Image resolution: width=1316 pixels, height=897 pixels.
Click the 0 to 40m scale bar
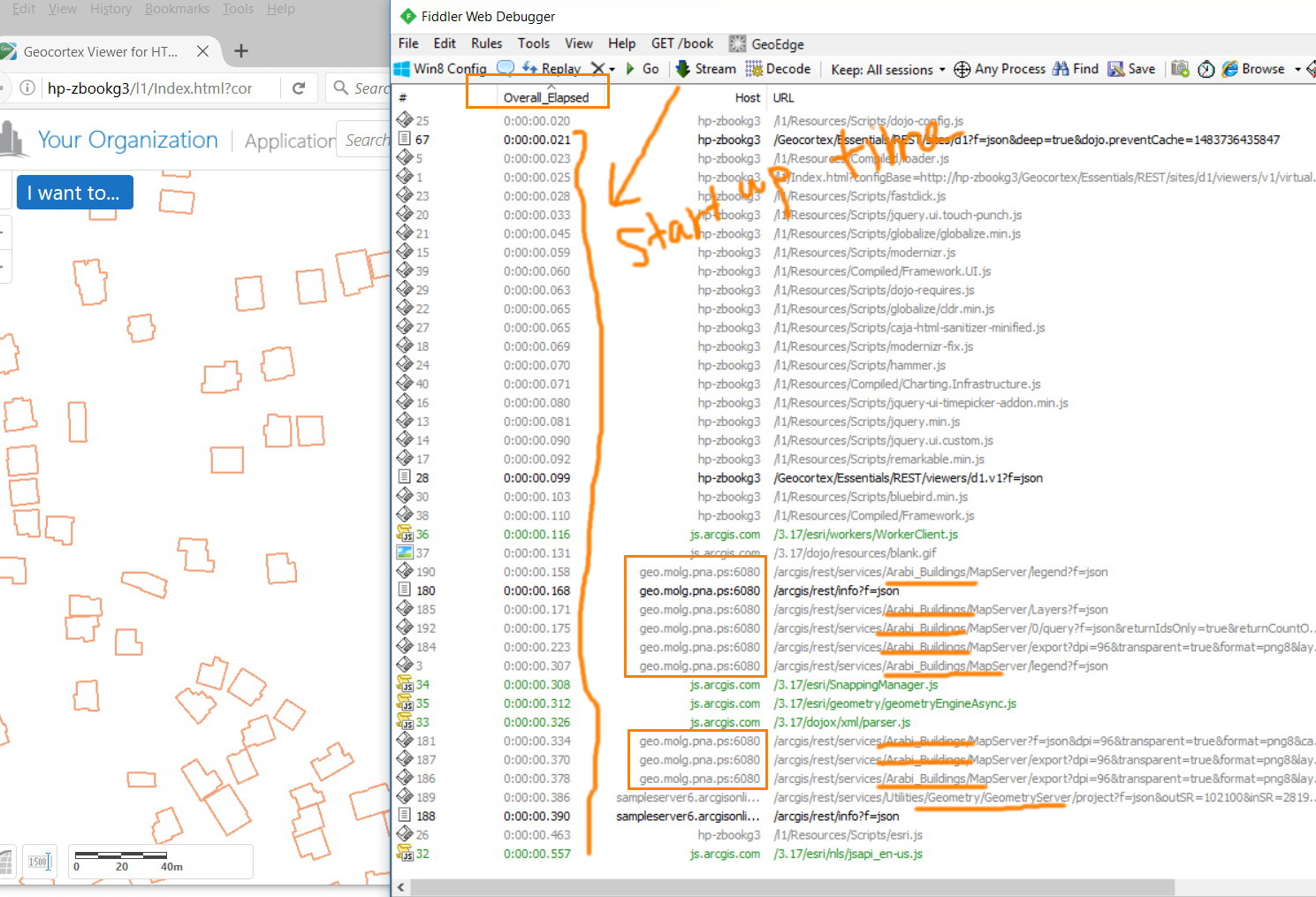click(x=161, y=861)
